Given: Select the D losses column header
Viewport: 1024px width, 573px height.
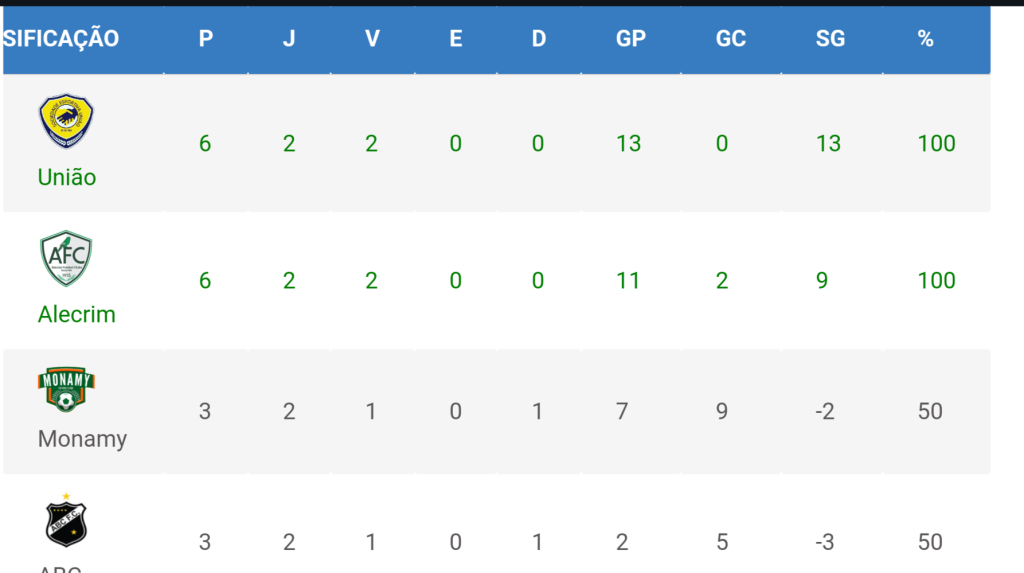Looking at the screenshot, I should [x=539, y=39].
